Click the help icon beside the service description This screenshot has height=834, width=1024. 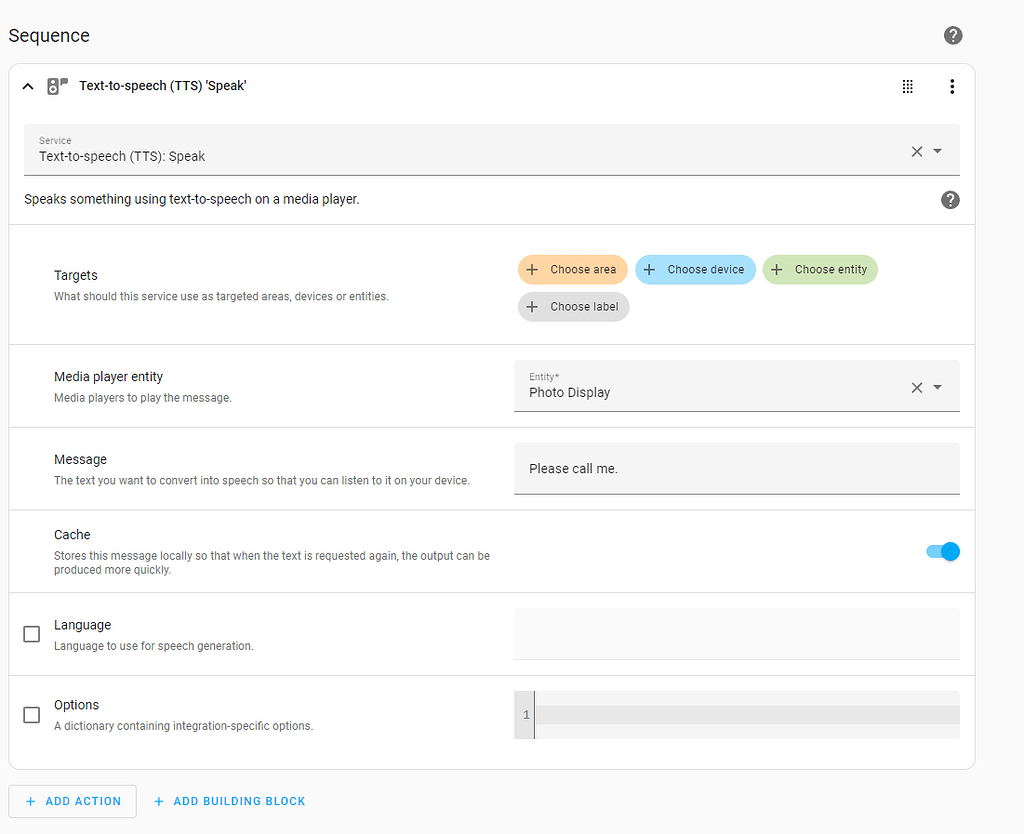click(950, 200)
